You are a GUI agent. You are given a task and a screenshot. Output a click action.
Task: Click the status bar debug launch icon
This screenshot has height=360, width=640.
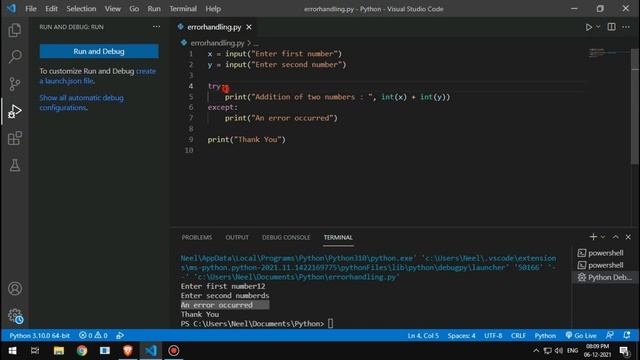pos(120,336)
